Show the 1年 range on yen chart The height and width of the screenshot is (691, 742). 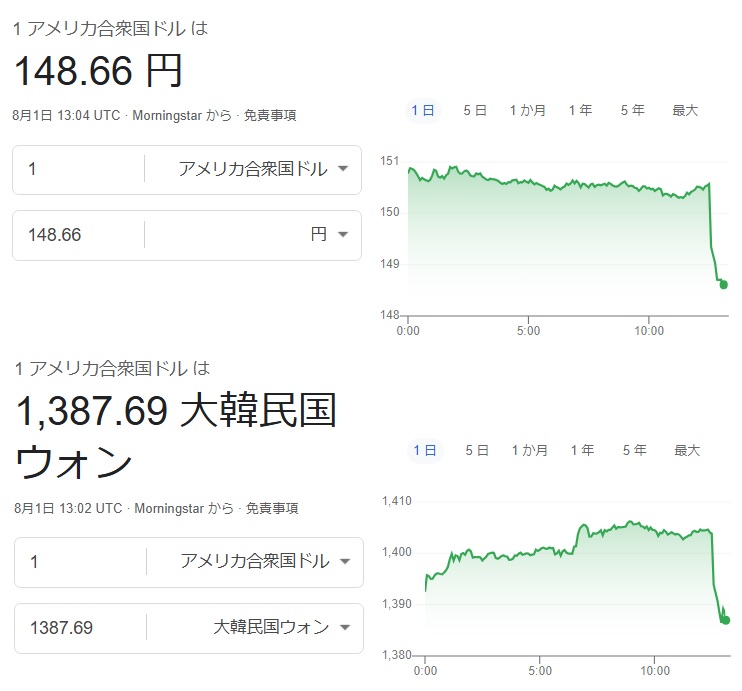(580, 111)
